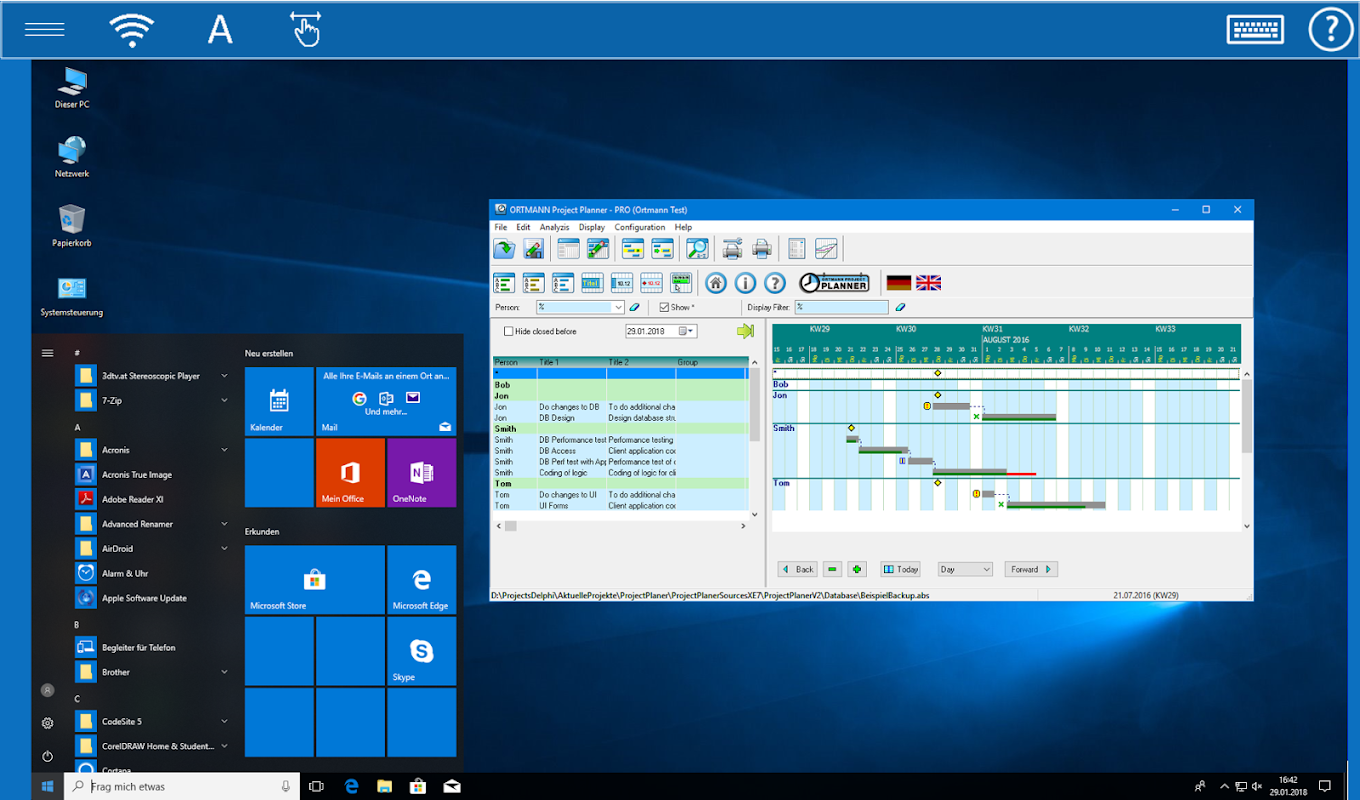Open the Configuration menu
1360x800 pixels.
639,227
